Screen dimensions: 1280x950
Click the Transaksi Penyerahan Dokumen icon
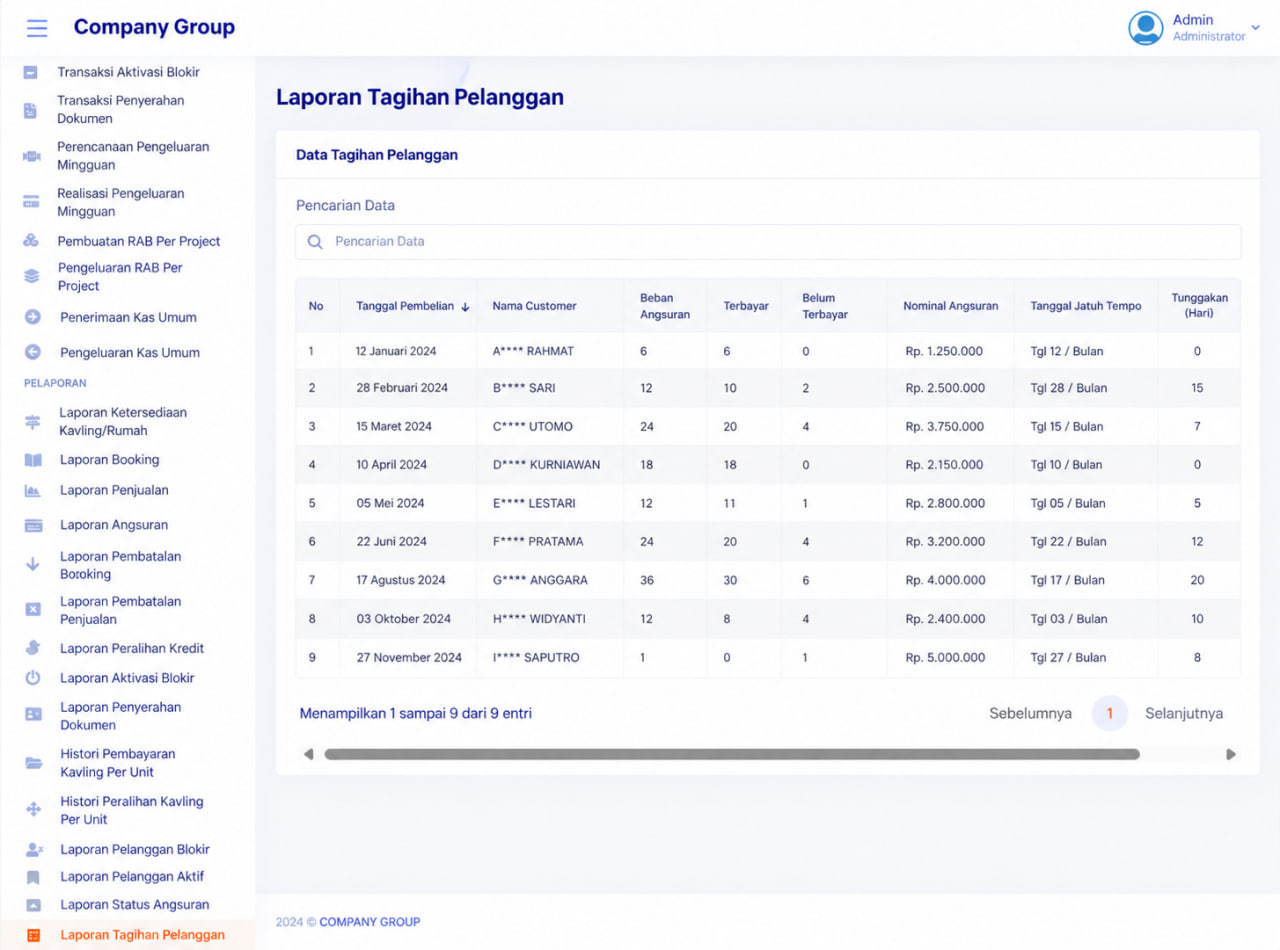pos(31,110)
